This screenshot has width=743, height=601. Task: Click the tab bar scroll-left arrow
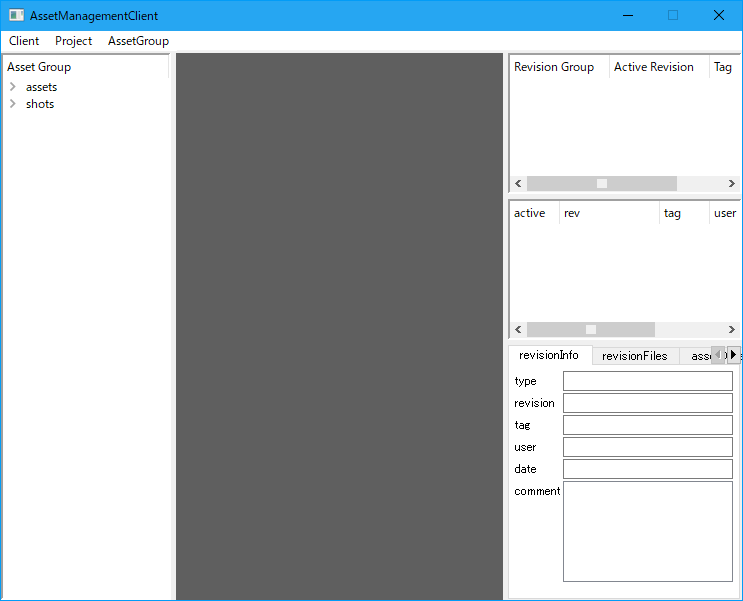coord(718,355)
